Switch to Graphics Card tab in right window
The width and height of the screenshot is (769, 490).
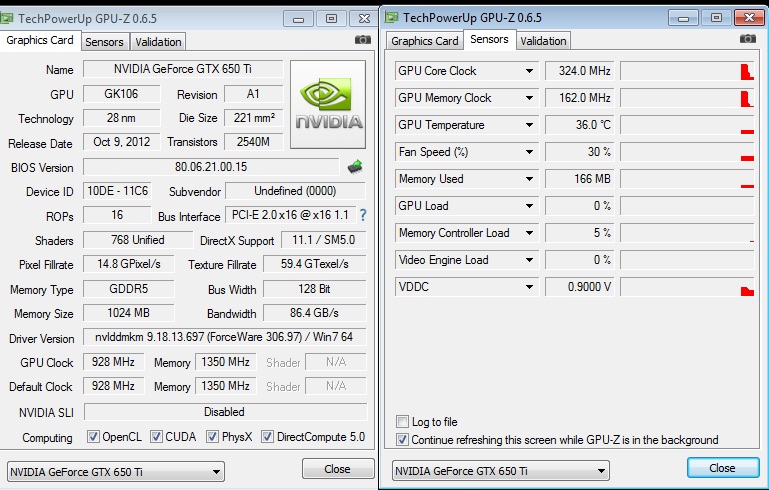coord(425,41)
